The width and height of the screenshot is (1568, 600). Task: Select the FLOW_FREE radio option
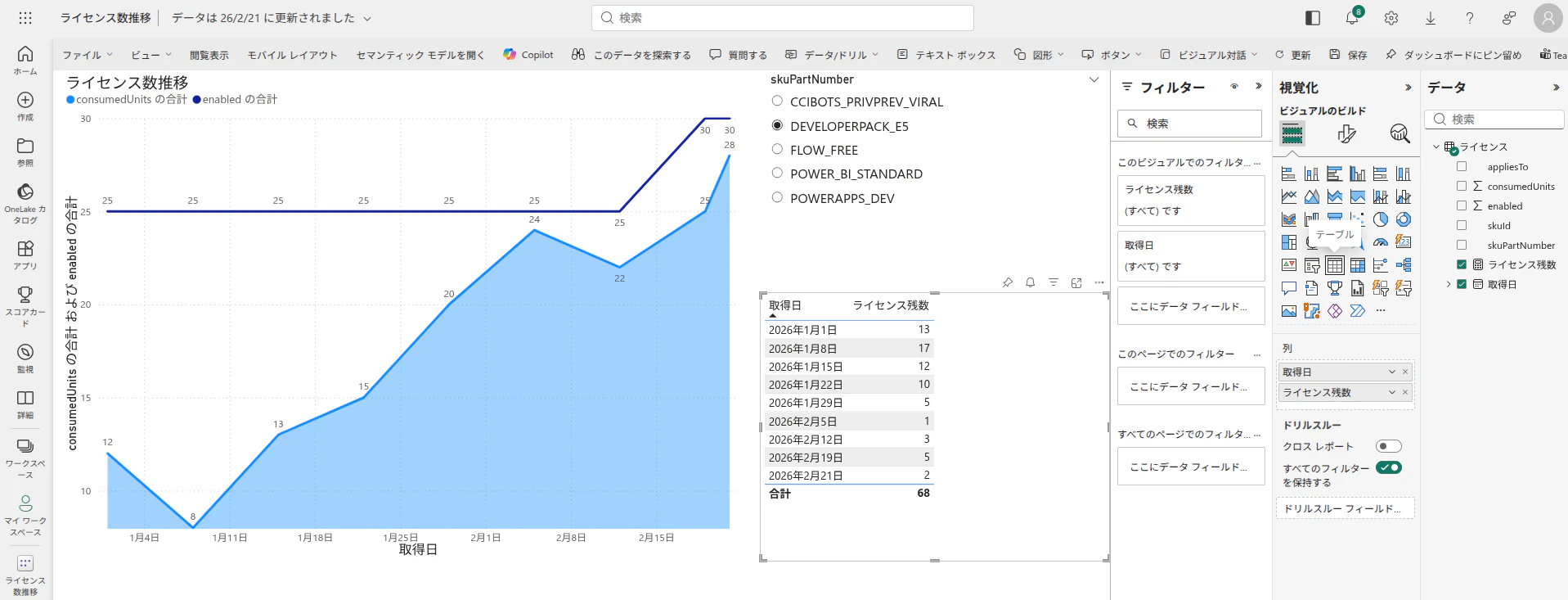[777, 149]
